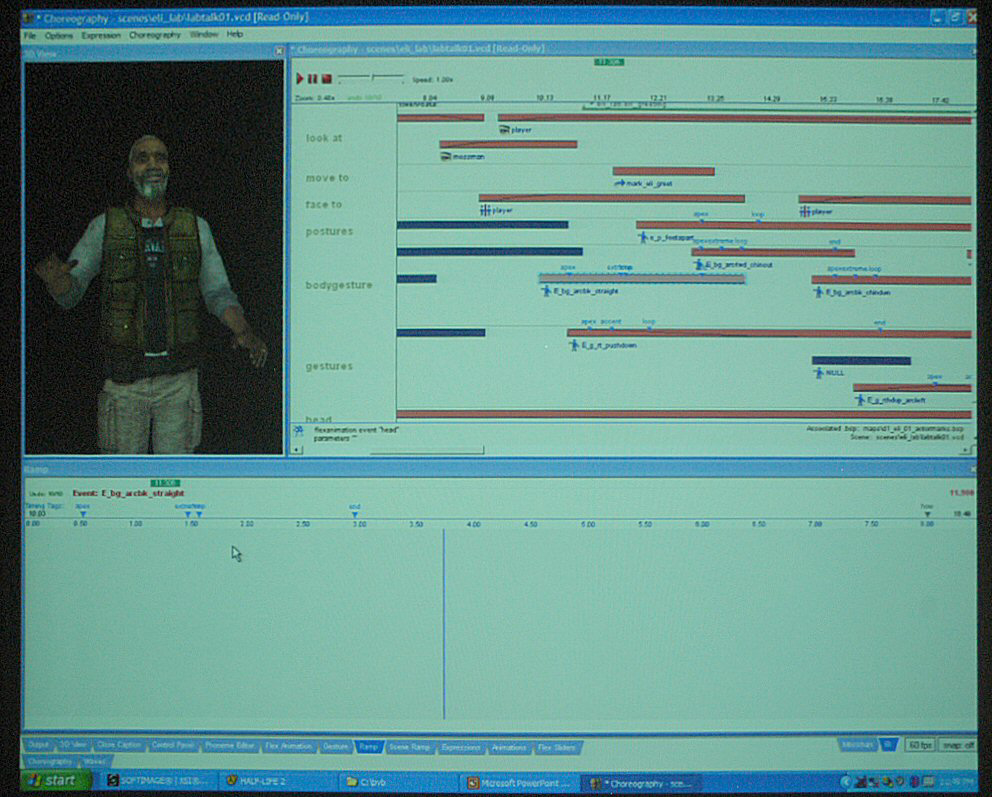Open the File menu
This screenshot has height=797, width=992.
pos(30,35)
